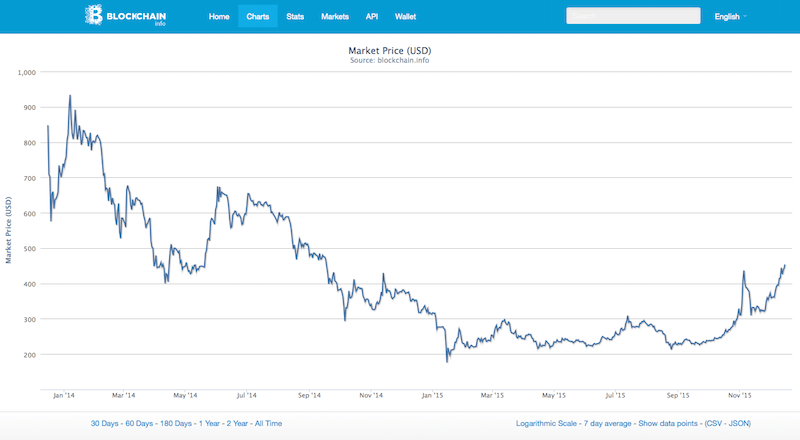Viewport: 800px width, 440px height.
Task: Click the Jan '14 axis label
Action: 64,395
